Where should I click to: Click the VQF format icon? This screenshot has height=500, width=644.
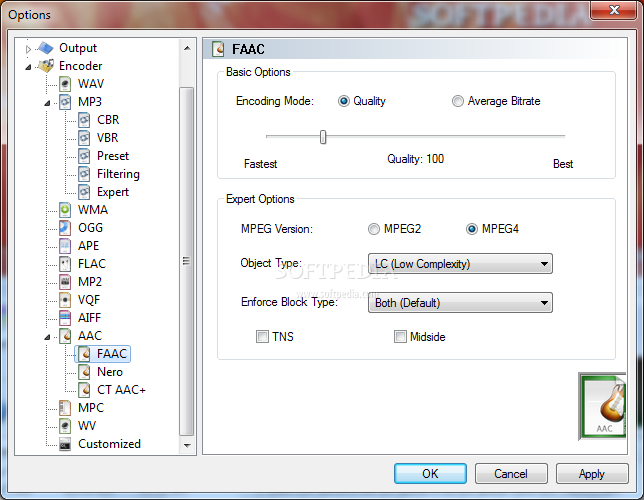65,300
